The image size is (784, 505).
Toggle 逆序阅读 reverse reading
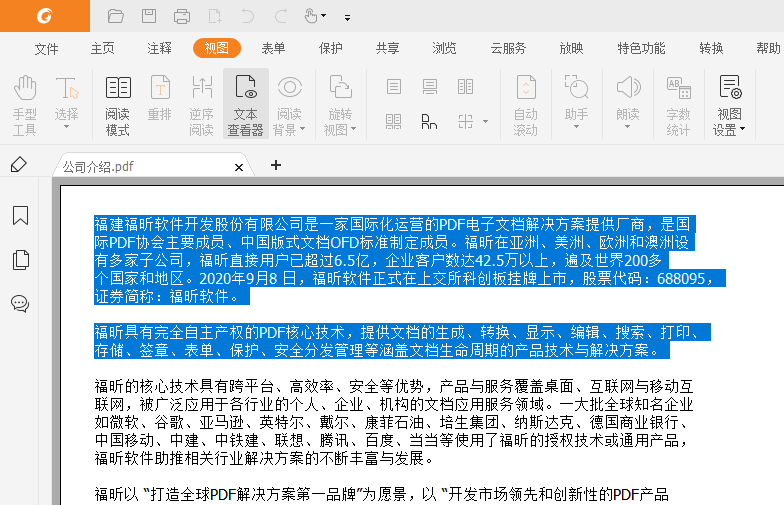click(x=202, y=105)
